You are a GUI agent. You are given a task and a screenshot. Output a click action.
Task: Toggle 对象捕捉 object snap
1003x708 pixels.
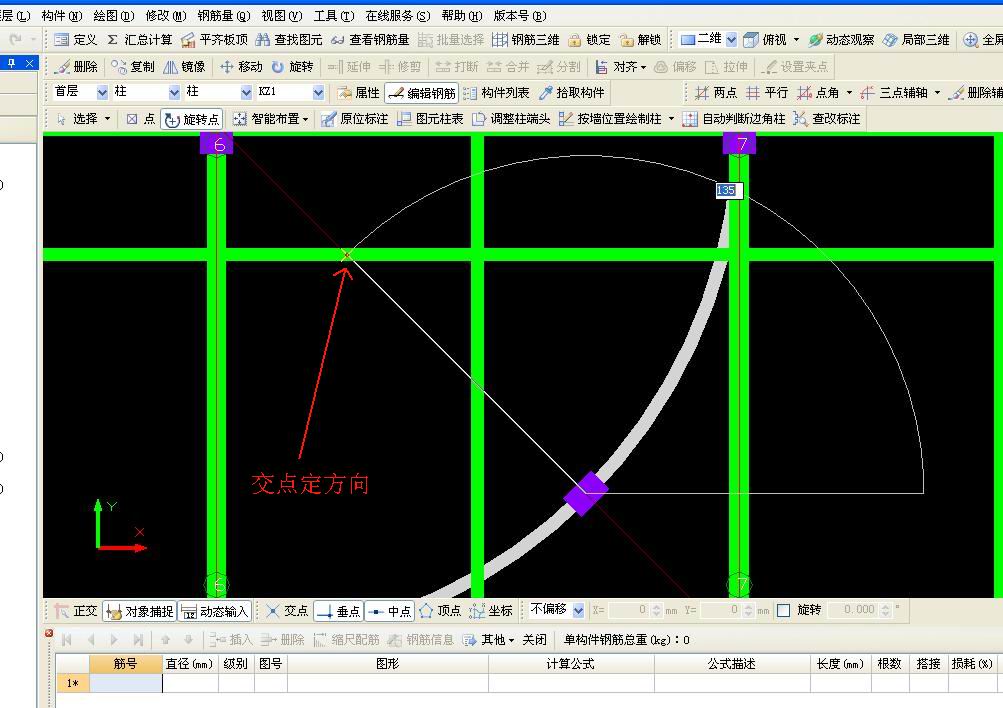(x=139, y=611)
